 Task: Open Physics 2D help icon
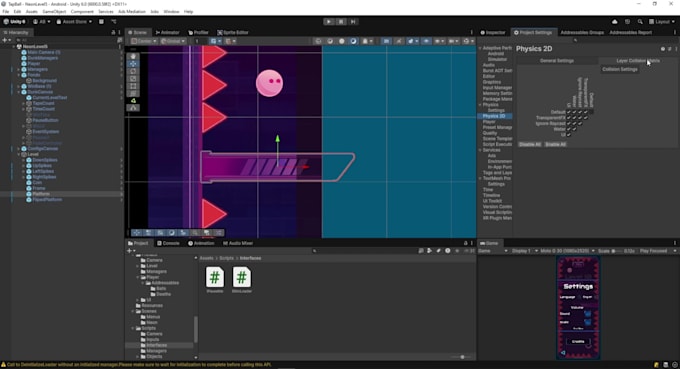(x=663, y=49)
